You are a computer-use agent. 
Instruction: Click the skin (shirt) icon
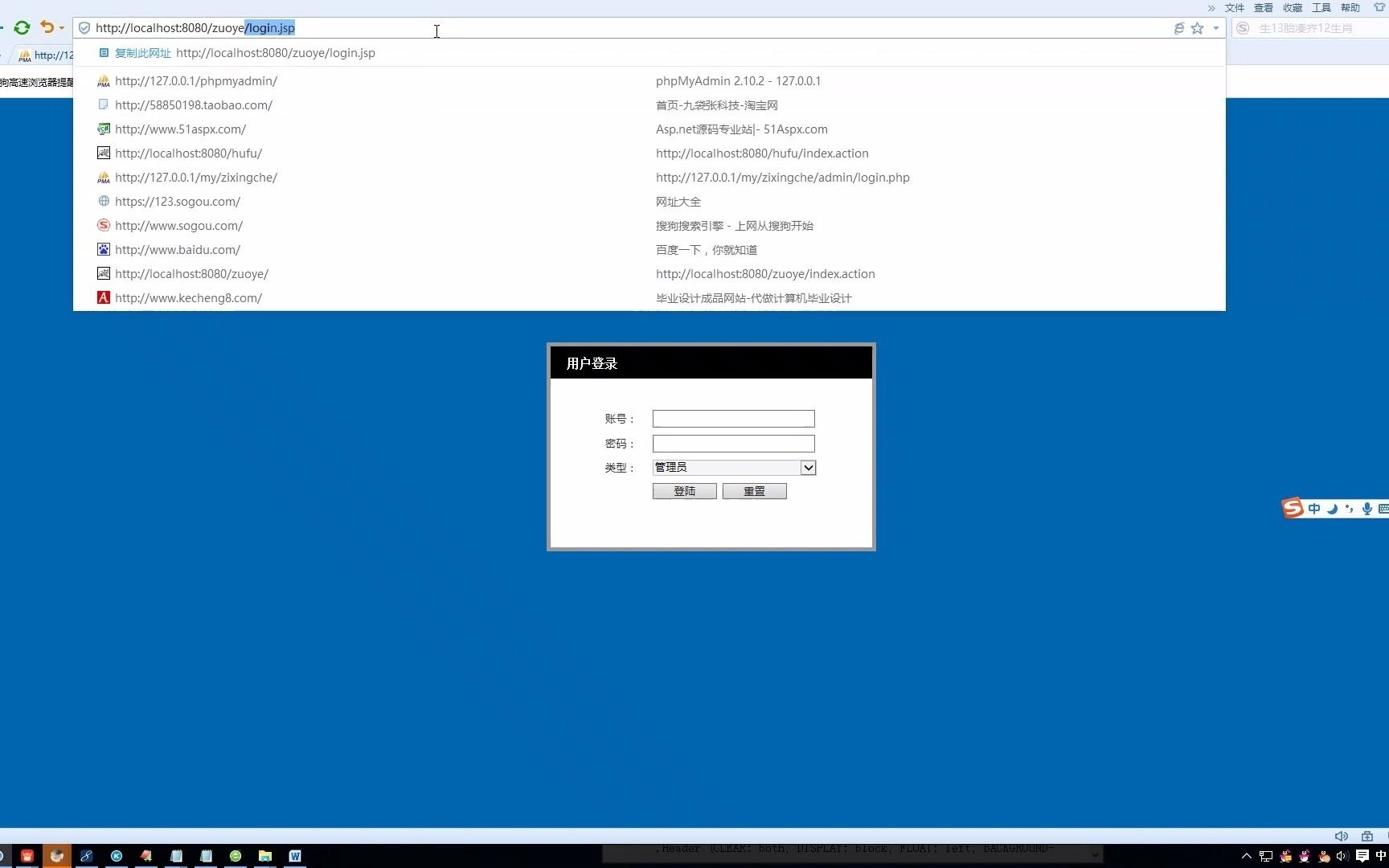click(x=1379, y=7)
